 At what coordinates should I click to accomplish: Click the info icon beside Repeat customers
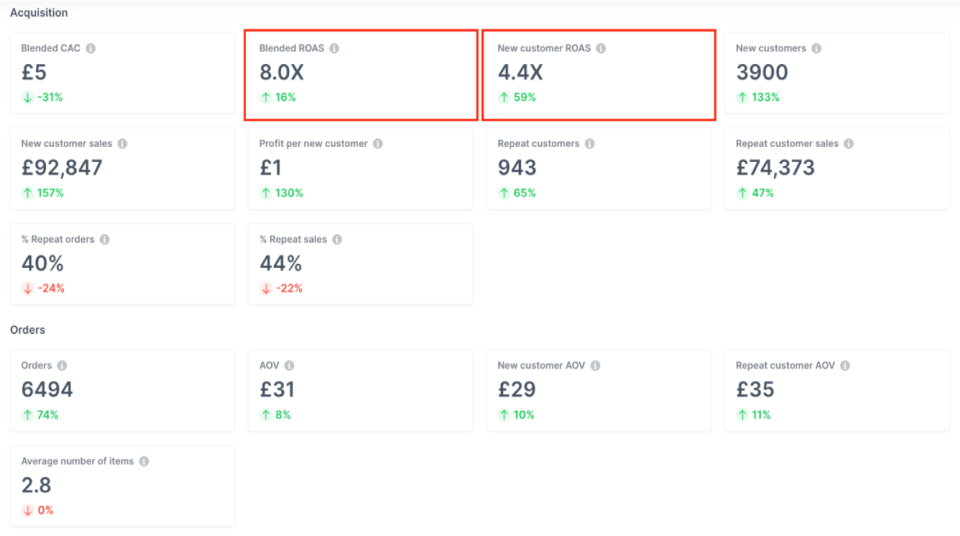point(590,144)
